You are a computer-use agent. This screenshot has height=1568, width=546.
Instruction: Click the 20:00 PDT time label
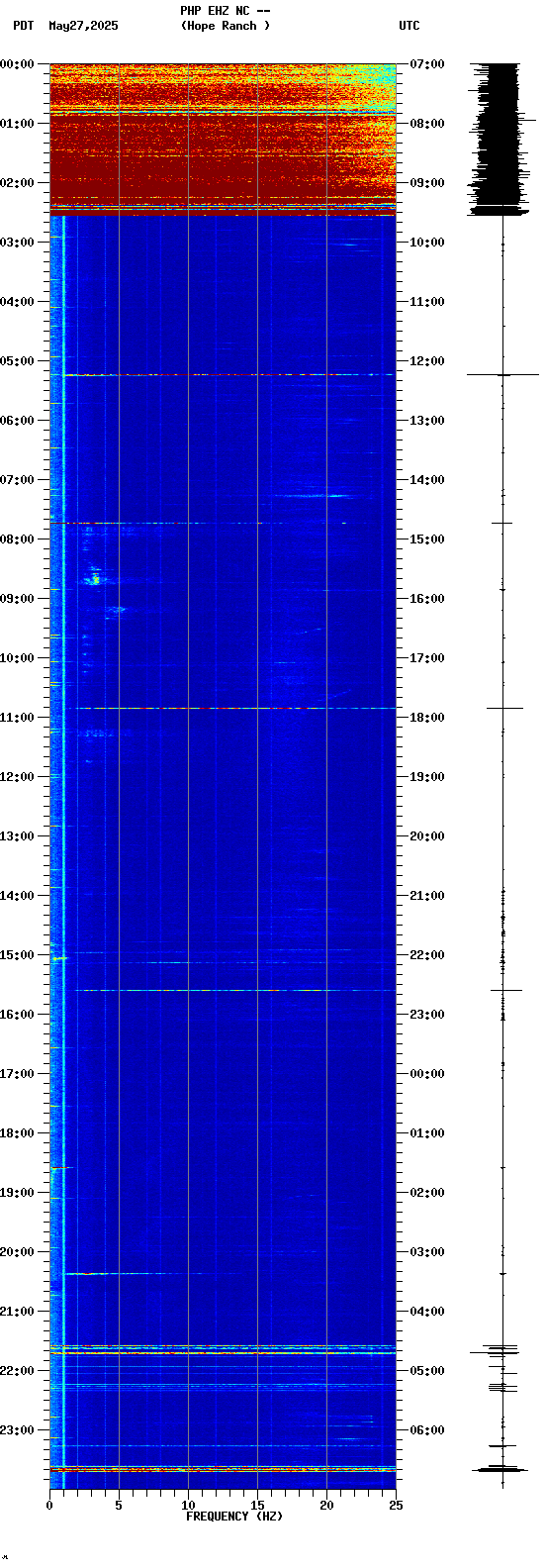click(17, 1252)
